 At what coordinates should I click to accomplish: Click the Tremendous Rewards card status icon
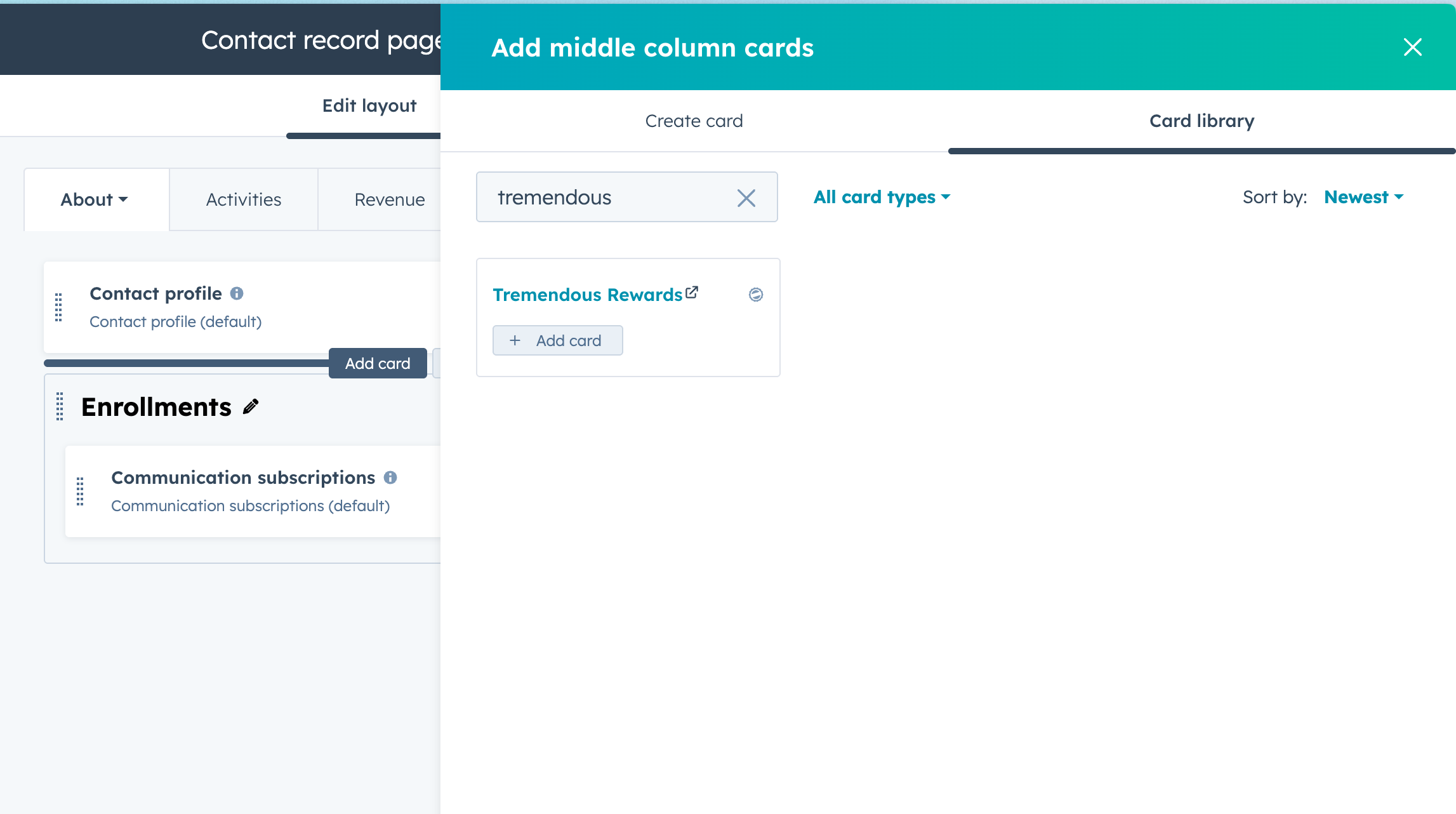click(755, 295)
